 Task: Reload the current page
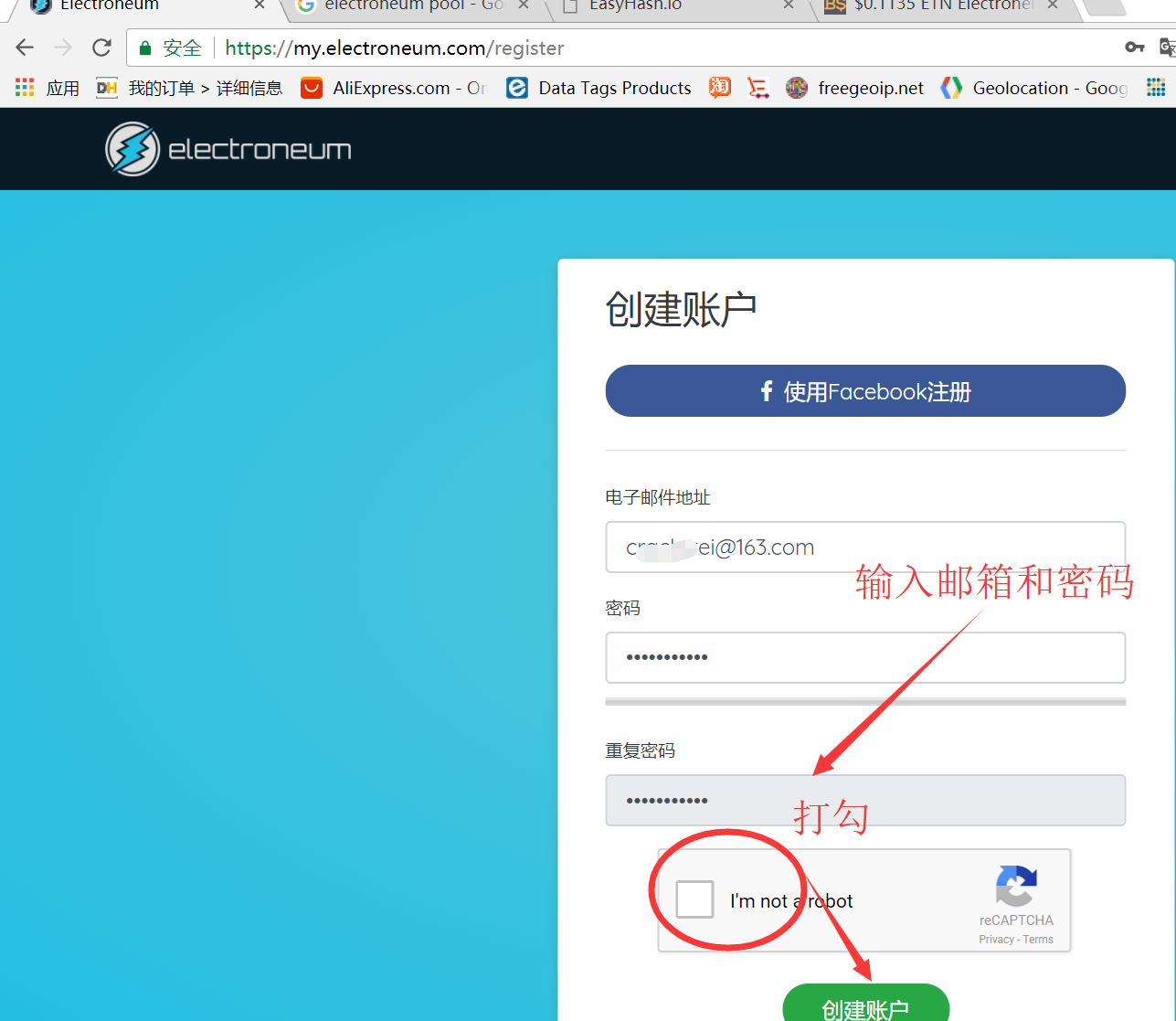(101, 47)
